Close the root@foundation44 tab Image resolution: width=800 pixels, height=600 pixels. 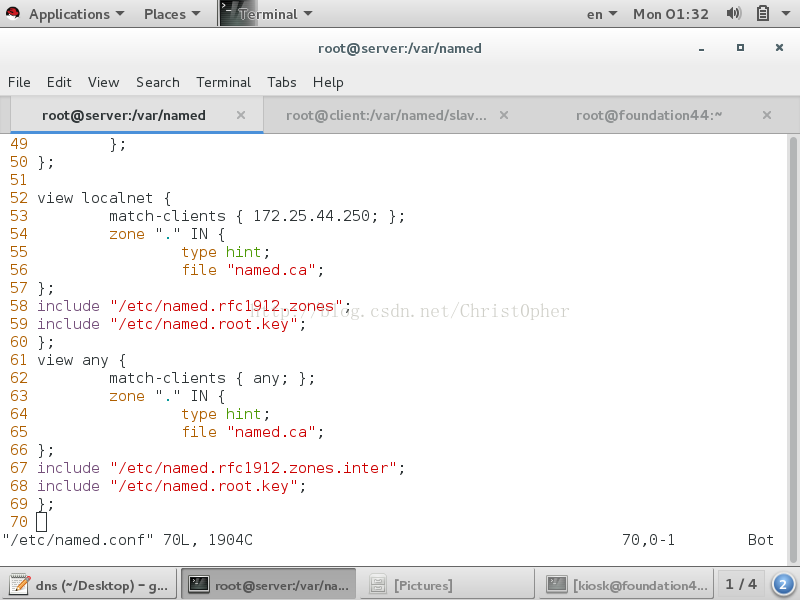point(766,115)
